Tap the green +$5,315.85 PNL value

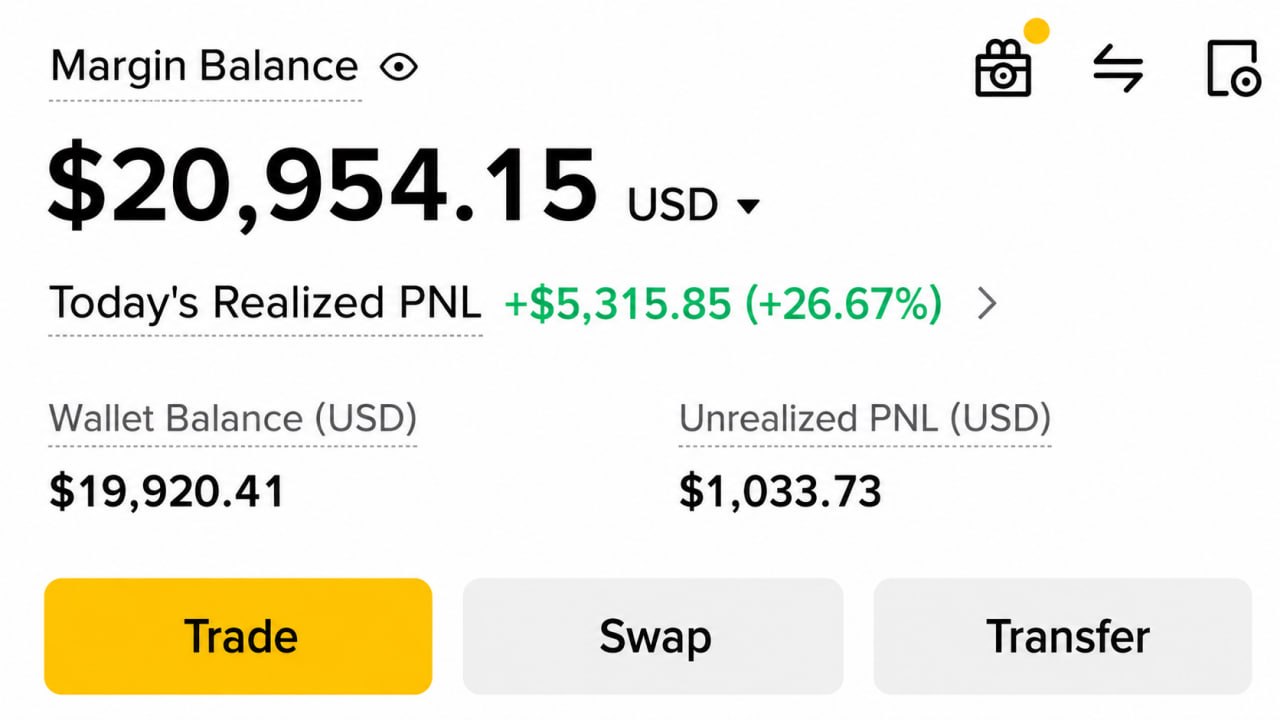[617, 303]
